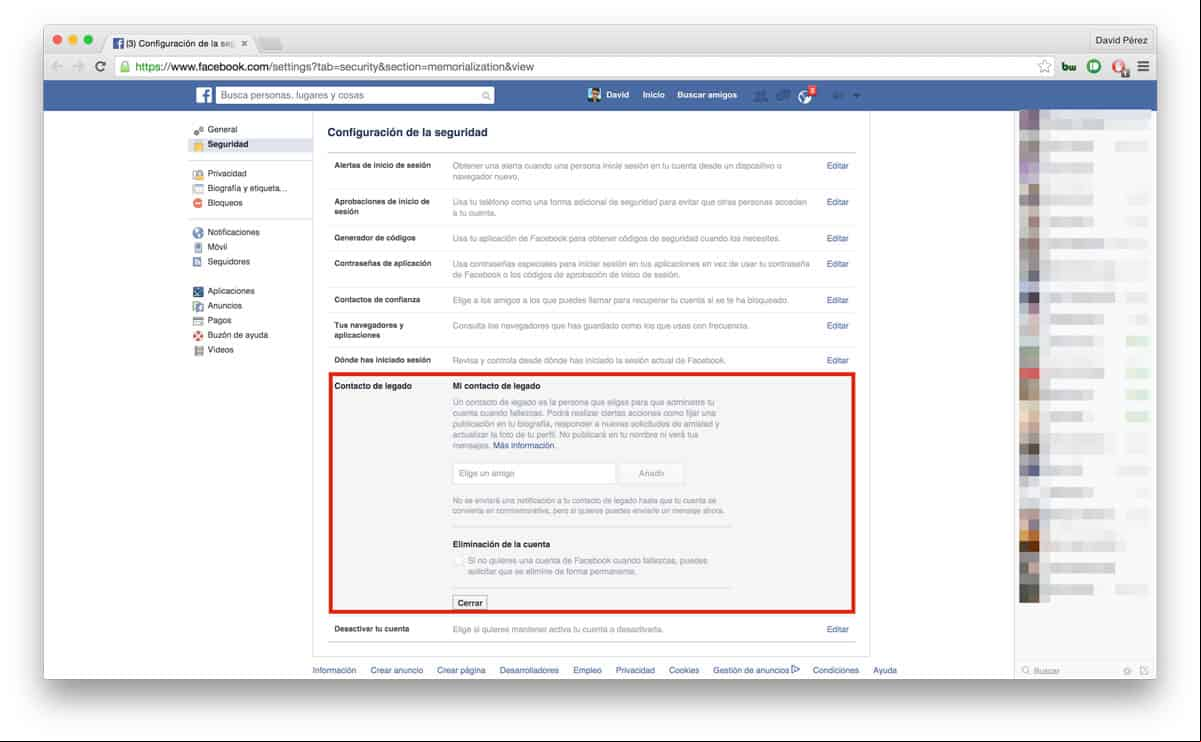
Task: Open friend requests icon in Facebook bar
Action: click(761, 95)
